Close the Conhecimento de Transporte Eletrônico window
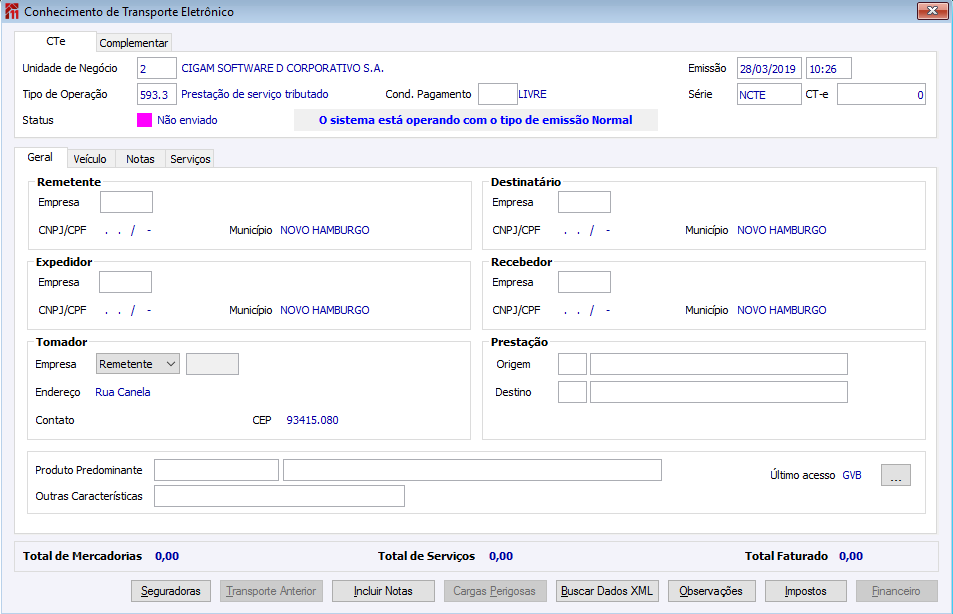953x614 pixels. coord(932,10)
